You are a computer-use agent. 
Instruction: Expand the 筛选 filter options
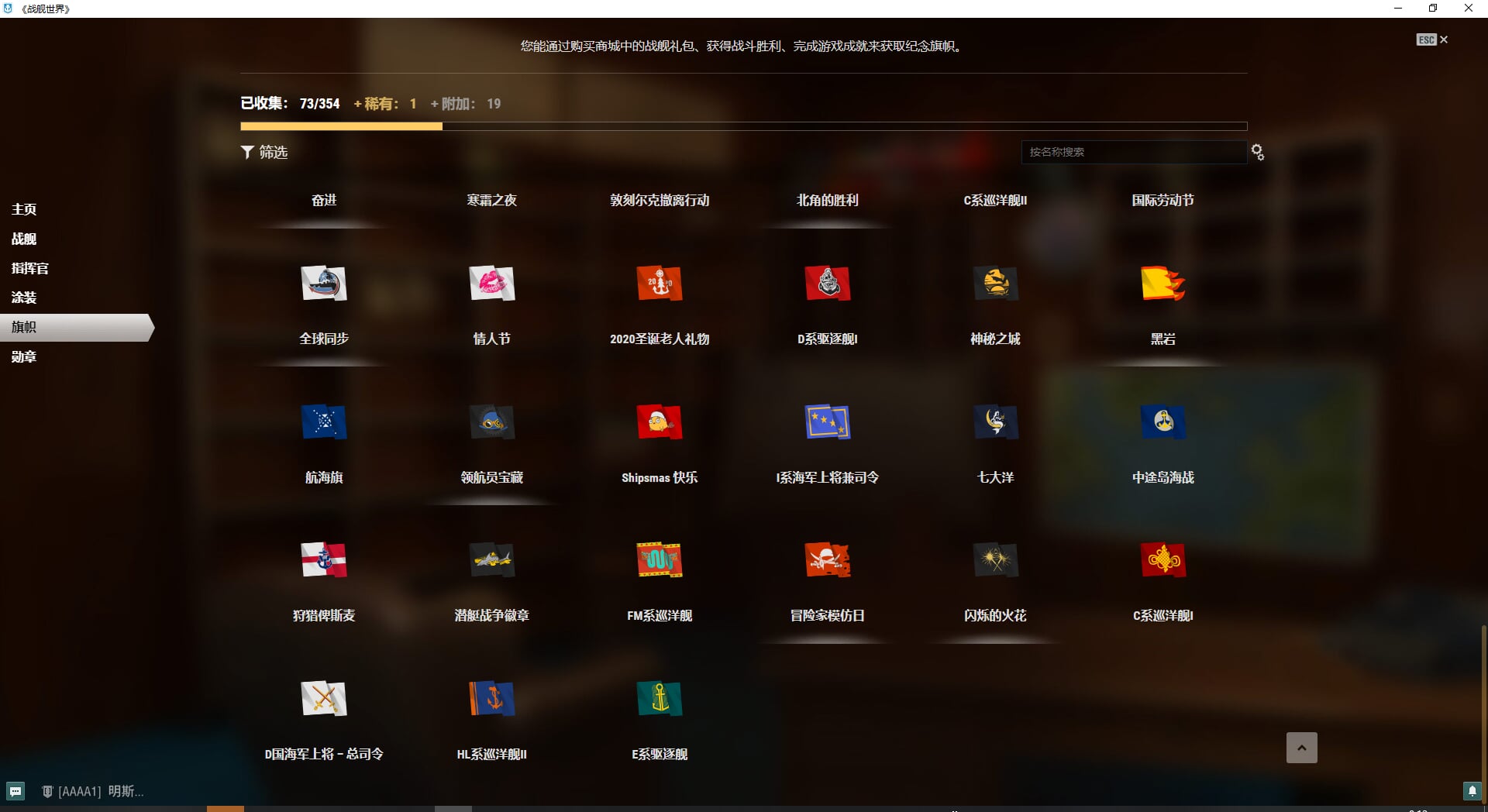point(264,153)
